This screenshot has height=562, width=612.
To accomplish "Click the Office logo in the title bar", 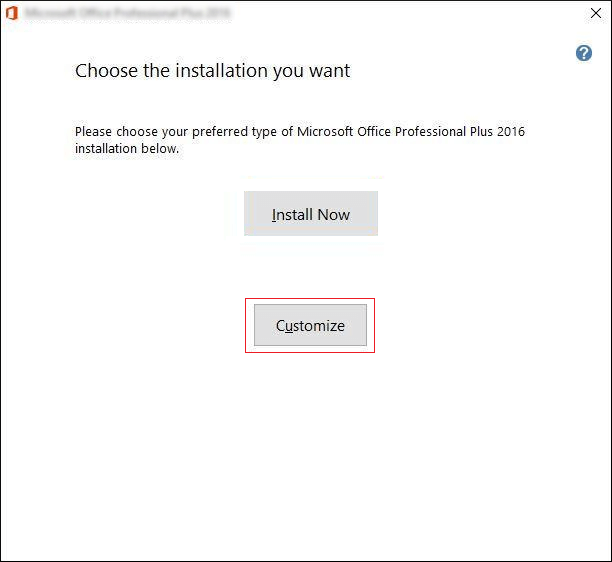I will click(12, 13).
